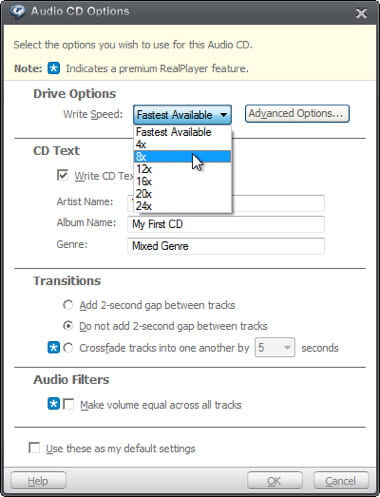
Task: Click the Album Name text field
Action: click(x=226, y=224)
